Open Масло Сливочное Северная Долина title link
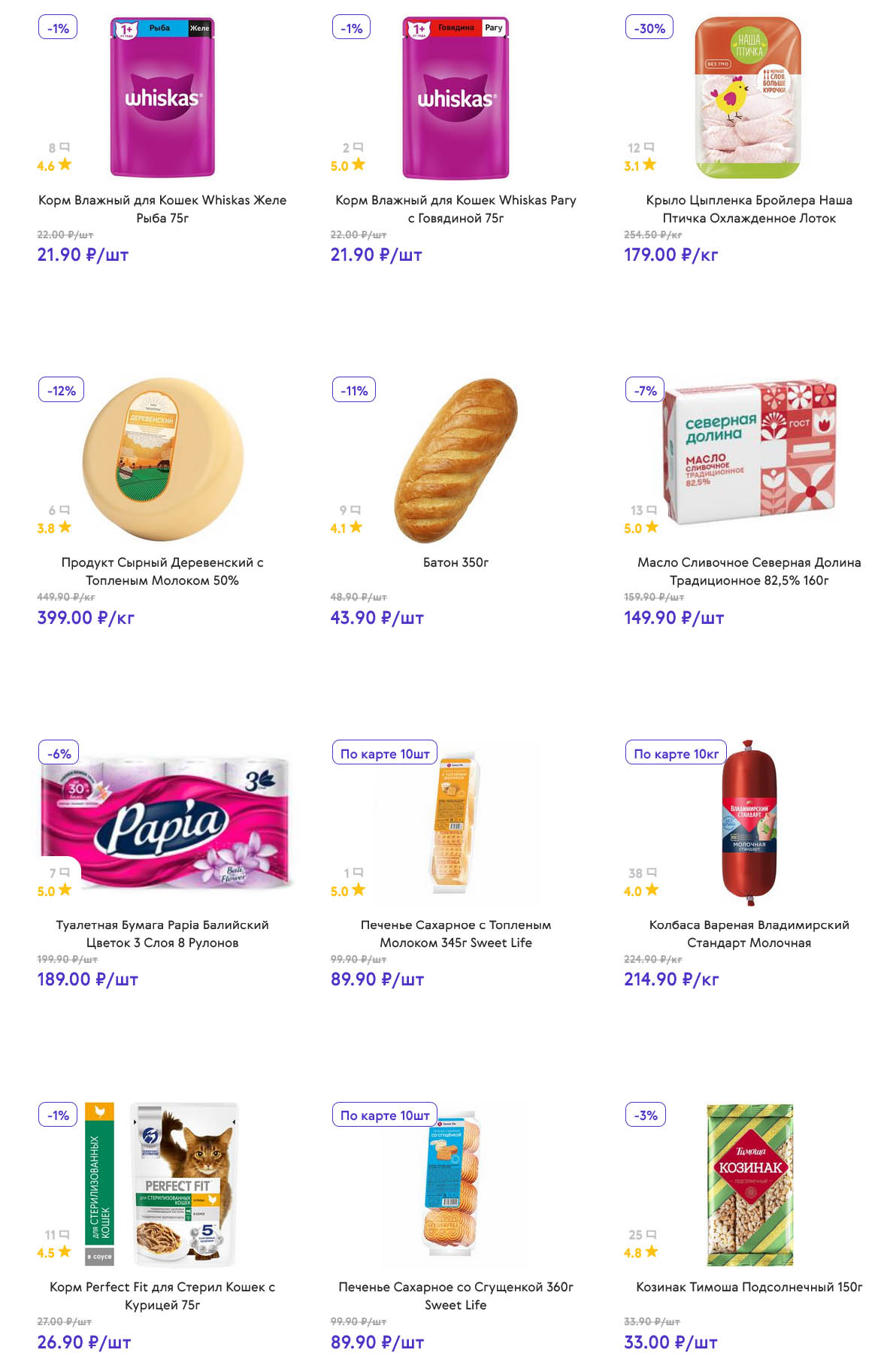Viewport: 896px width, 1371px height. pyautogui.click(x=749, y=571)
